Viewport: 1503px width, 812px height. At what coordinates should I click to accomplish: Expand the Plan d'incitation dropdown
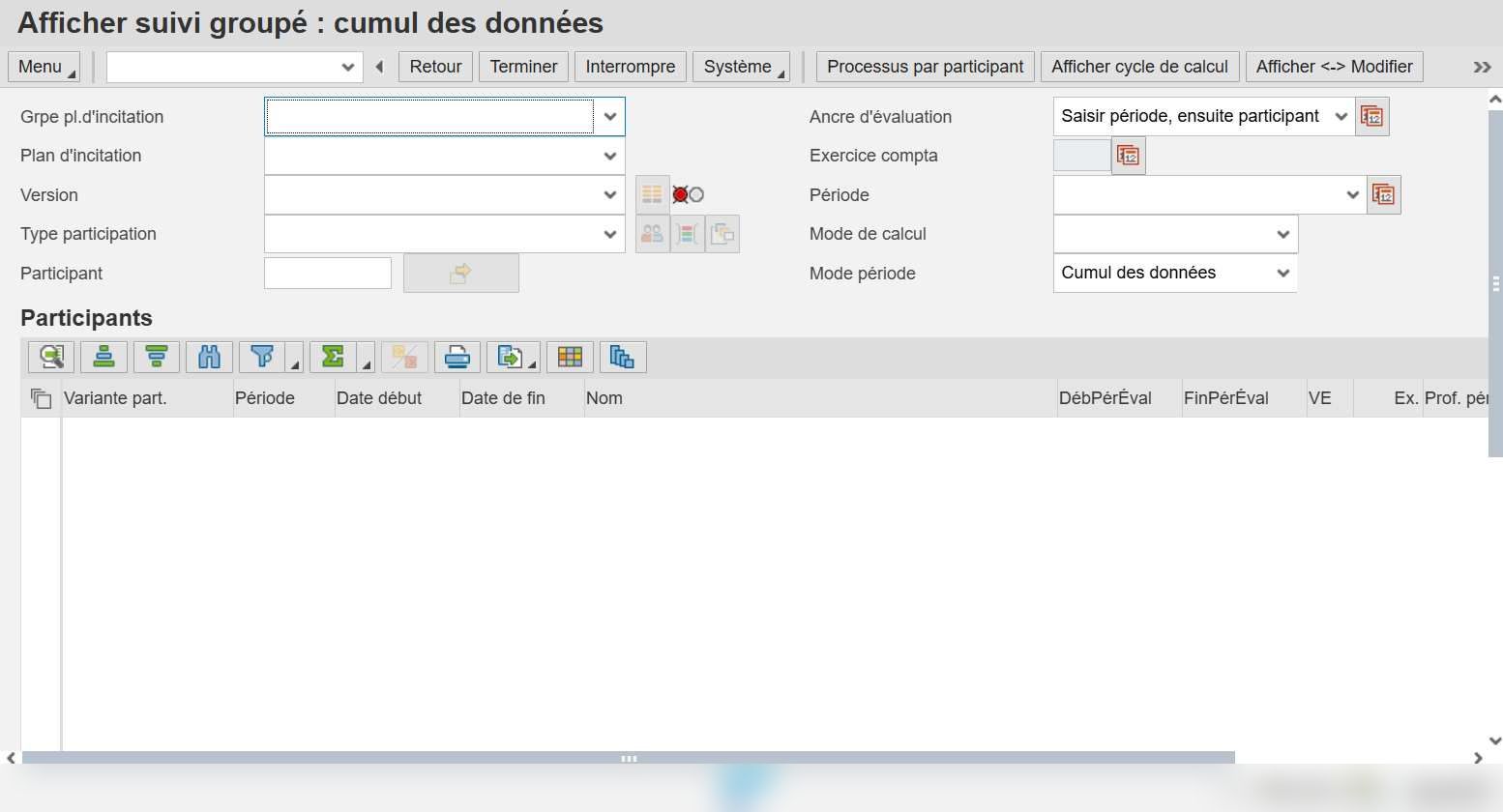(610, 156)
